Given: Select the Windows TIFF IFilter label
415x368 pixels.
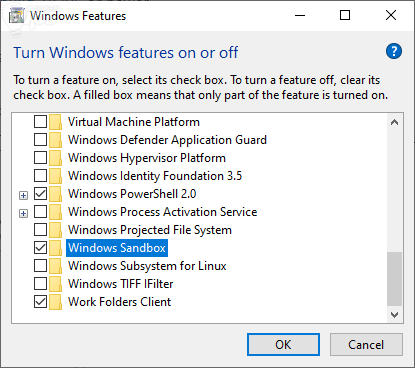Looking at the screenshot, I should (121, 284).
